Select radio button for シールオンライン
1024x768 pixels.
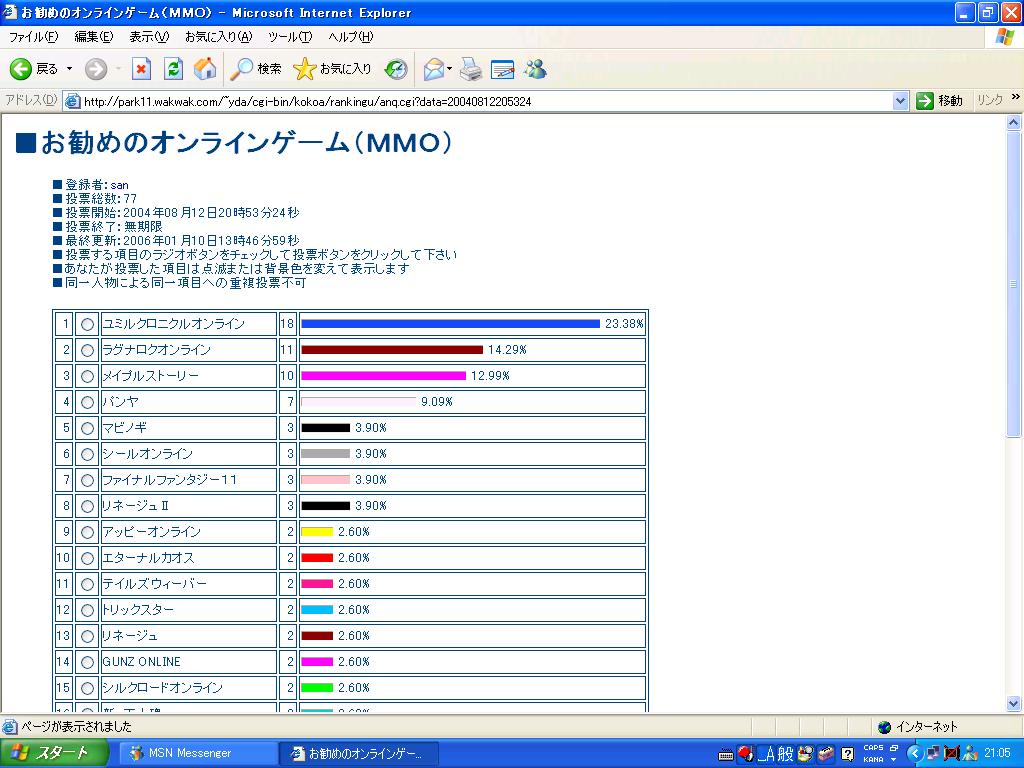pyautogui.click(x=87, y=454)
